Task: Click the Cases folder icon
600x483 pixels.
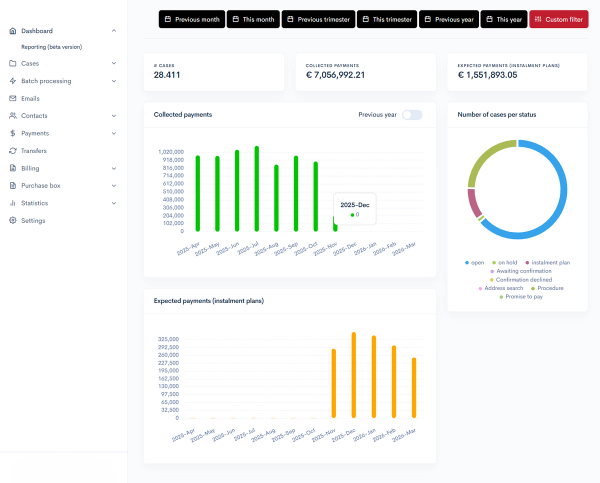Action: (x=13, y=63)
